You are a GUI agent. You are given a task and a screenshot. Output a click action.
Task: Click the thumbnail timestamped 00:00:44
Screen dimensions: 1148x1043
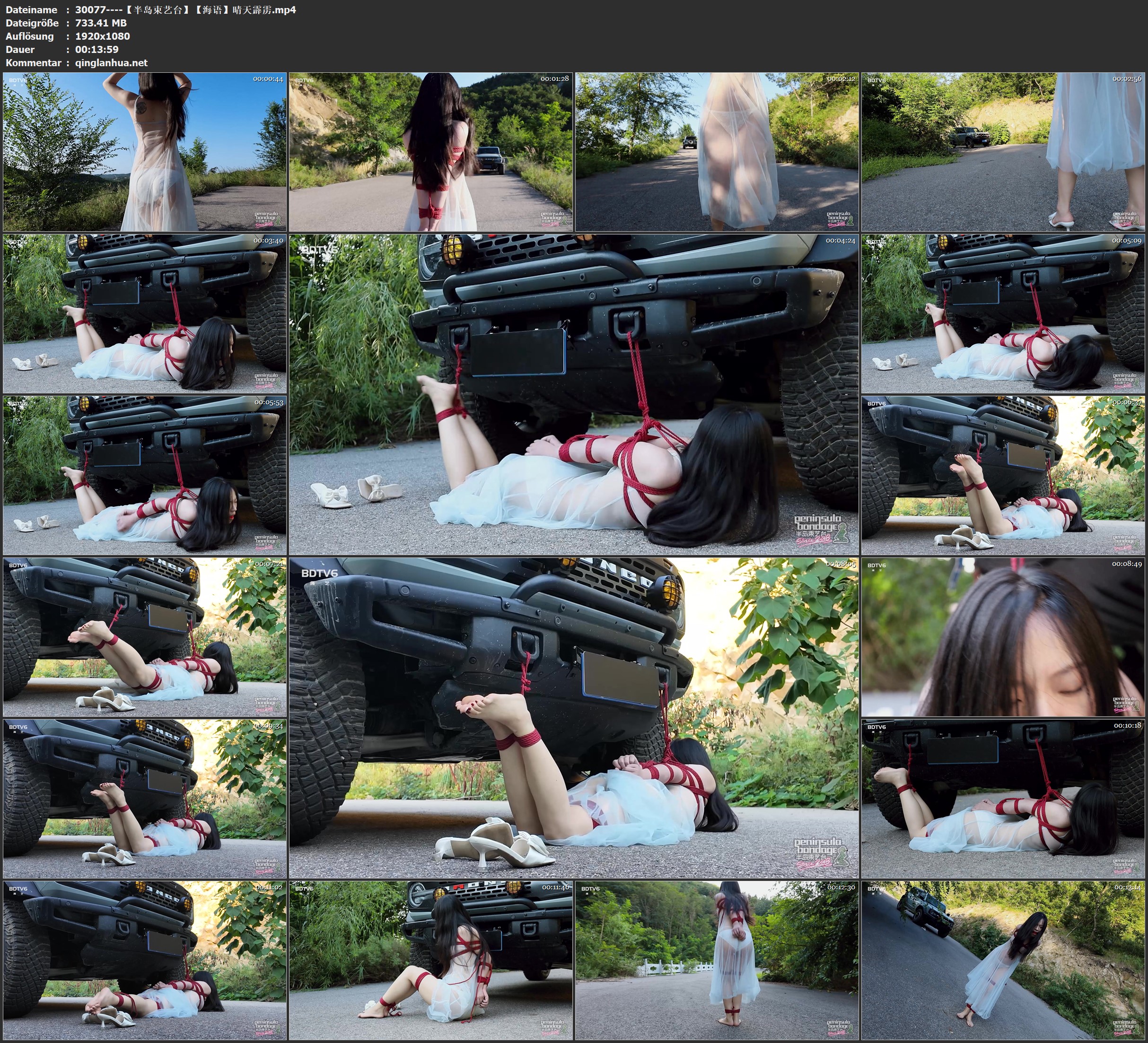[145, 151]
